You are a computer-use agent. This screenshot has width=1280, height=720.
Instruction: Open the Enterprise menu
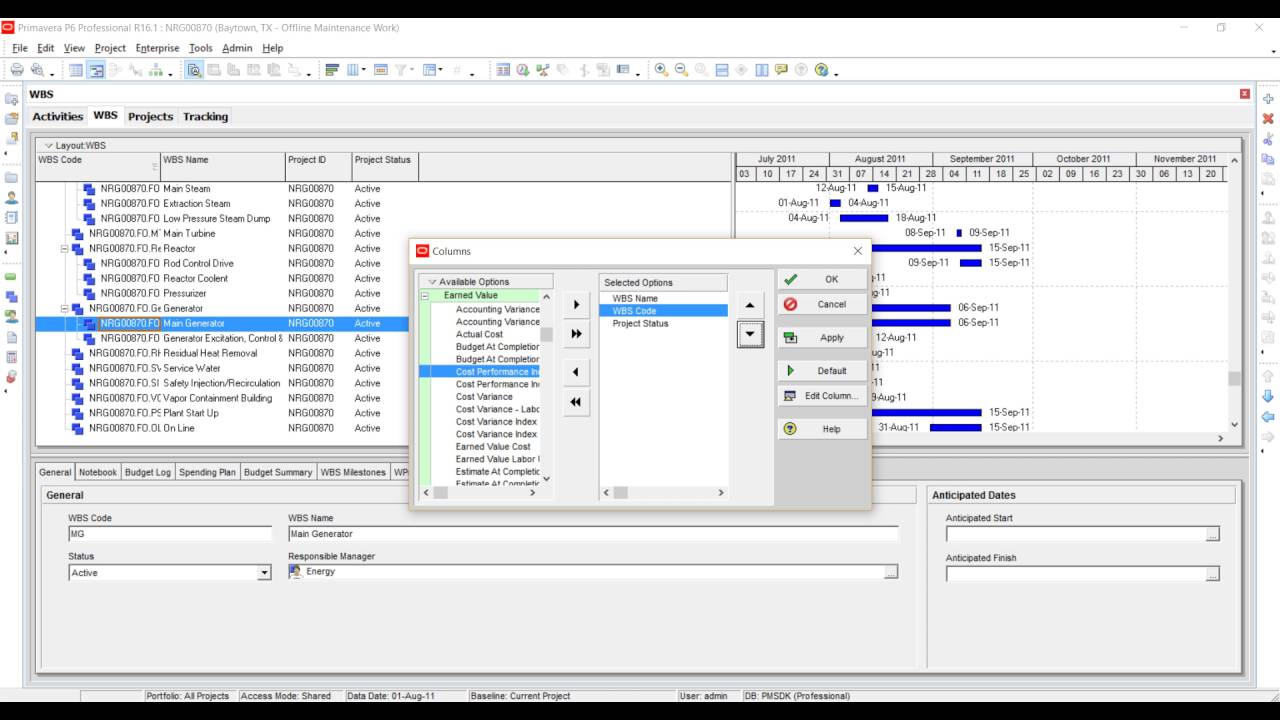pos(157,48)
